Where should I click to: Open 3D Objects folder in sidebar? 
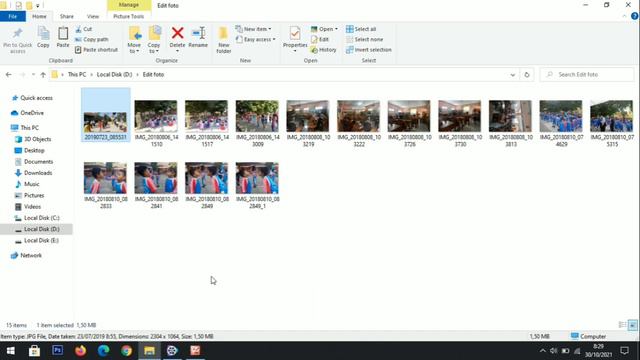coord(33,139)
